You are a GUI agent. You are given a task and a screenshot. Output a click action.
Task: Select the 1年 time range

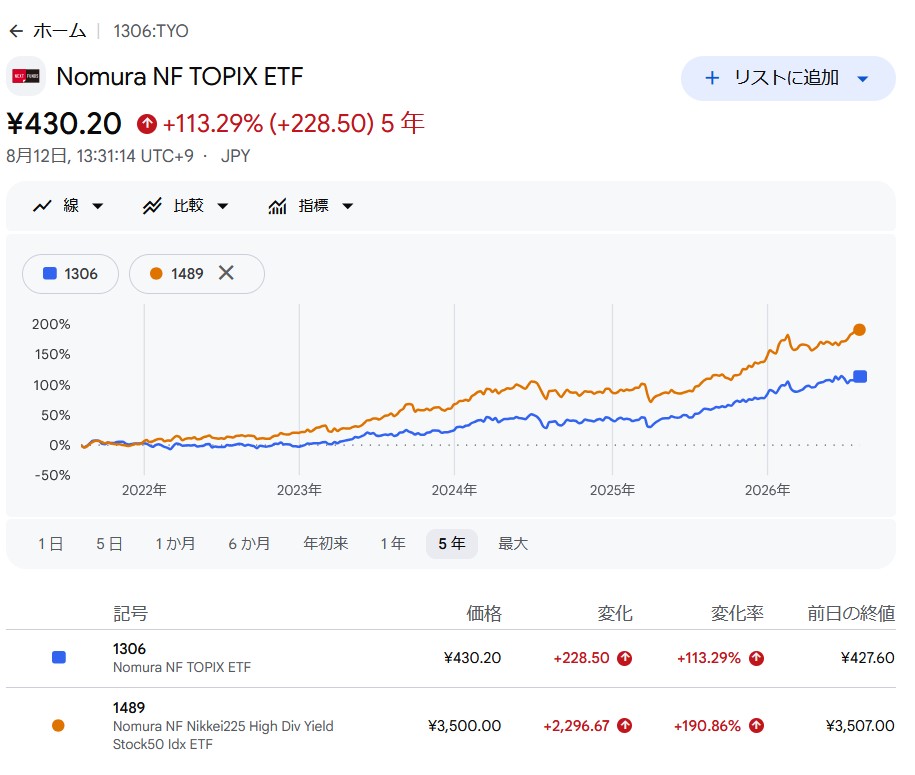pyautogui.click(x=393, y=544)
